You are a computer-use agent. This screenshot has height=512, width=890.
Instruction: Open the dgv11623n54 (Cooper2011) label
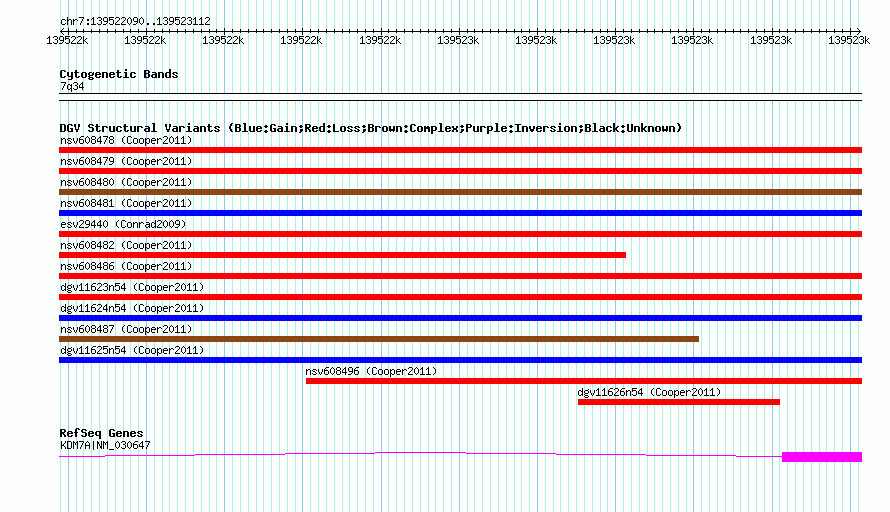132,287
